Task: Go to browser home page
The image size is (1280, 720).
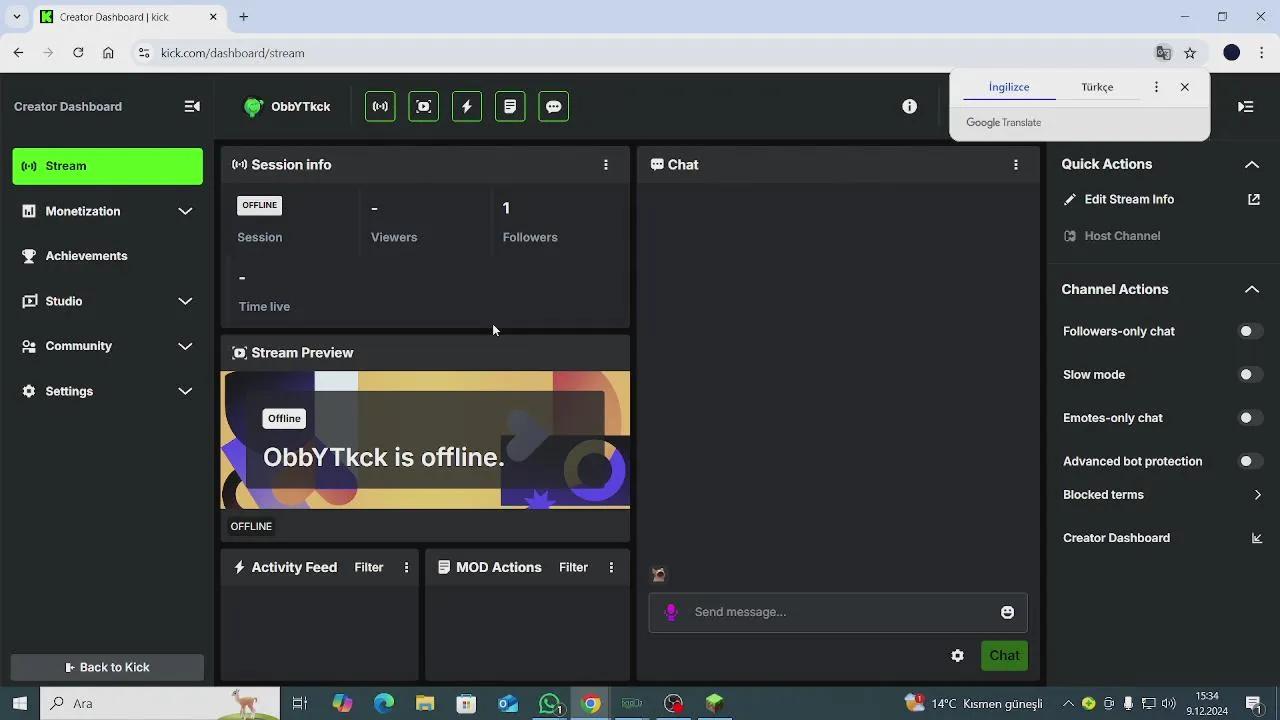Action: pyautogui.click(x=108, y=53)
